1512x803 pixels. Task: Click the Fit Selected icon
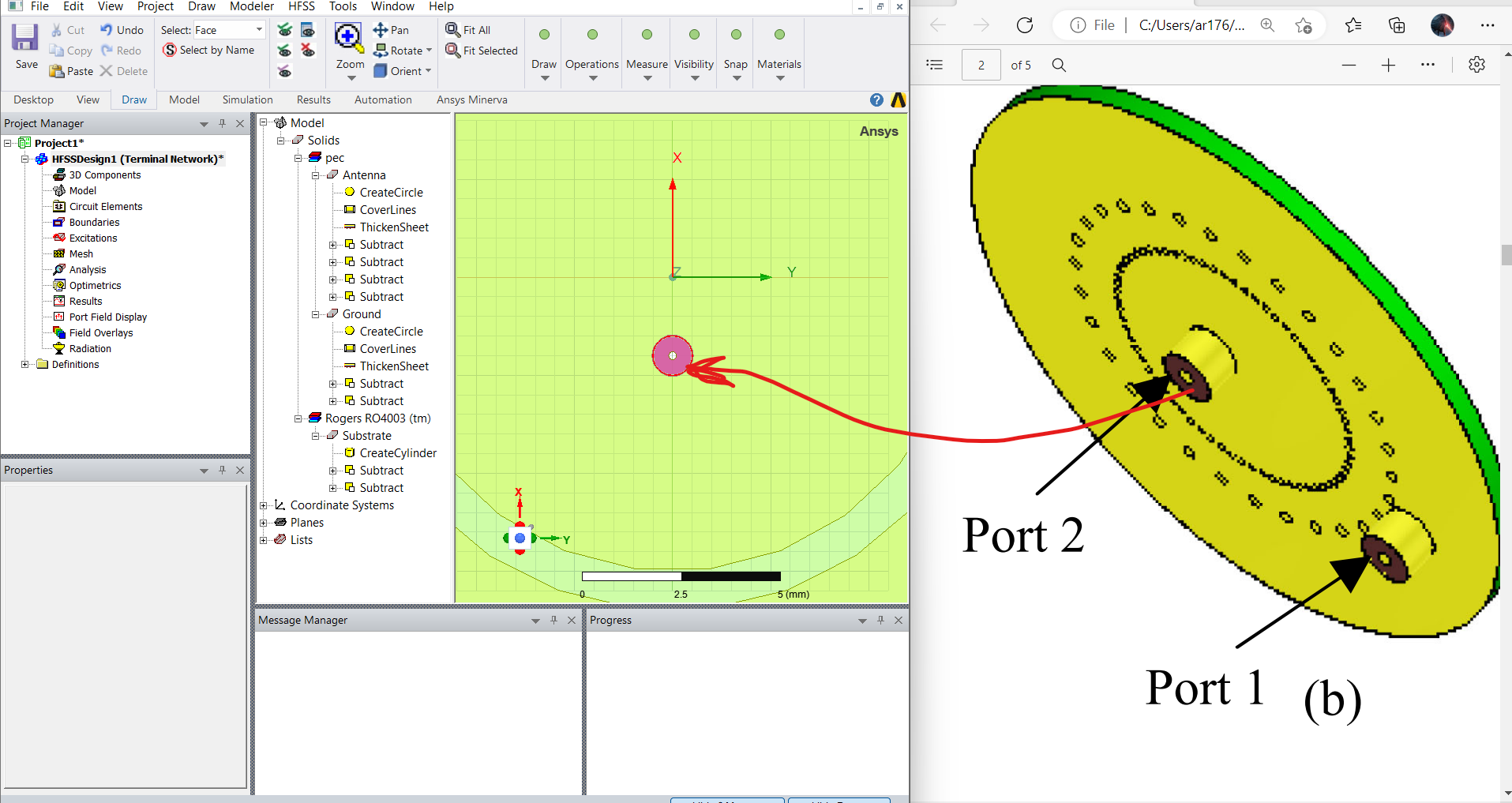pyautogui.click(x=452, y=51)
